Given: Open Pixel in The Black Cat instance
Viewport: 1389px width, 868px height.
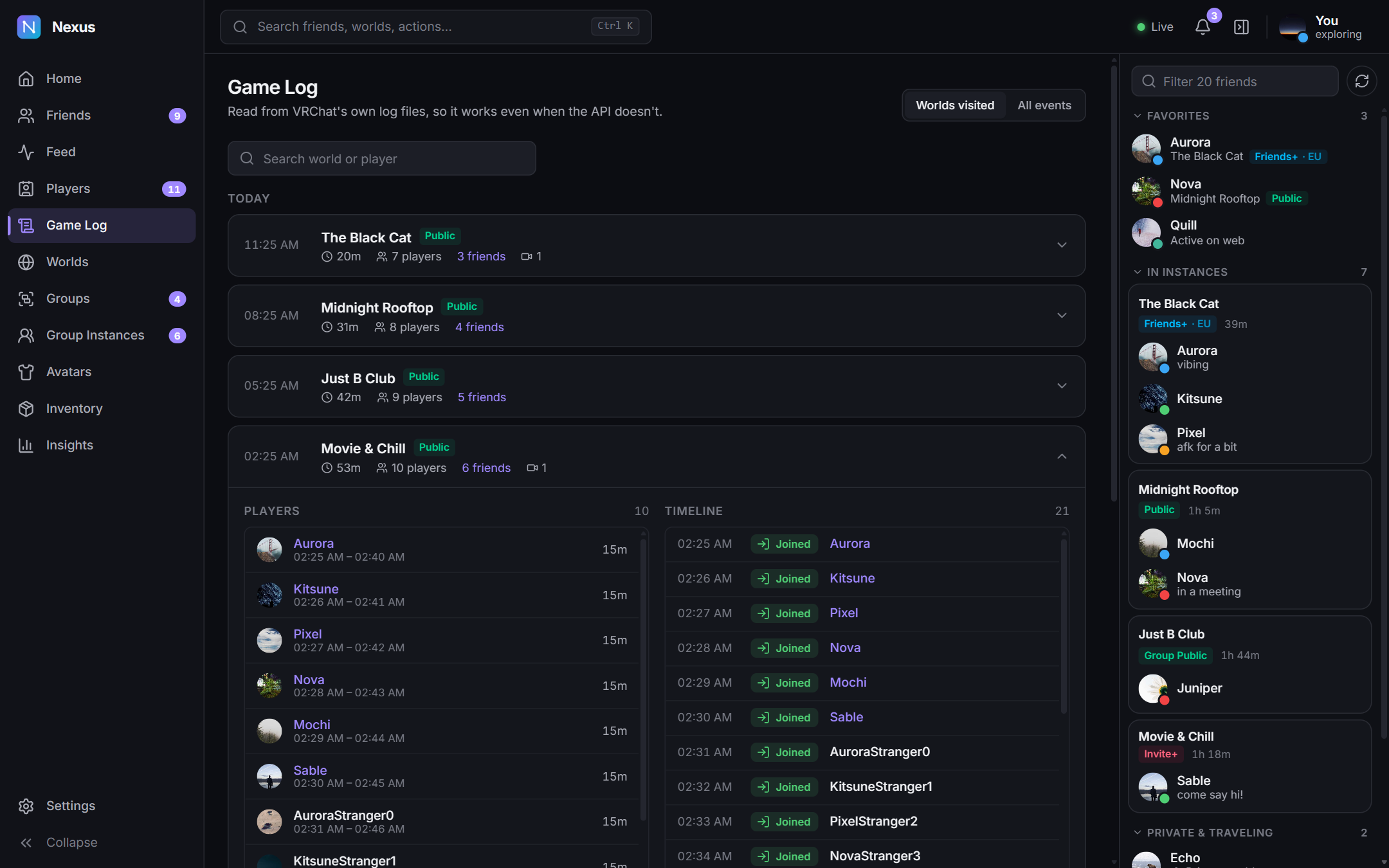Looking at the screenshot, I should coord(1249,440).
